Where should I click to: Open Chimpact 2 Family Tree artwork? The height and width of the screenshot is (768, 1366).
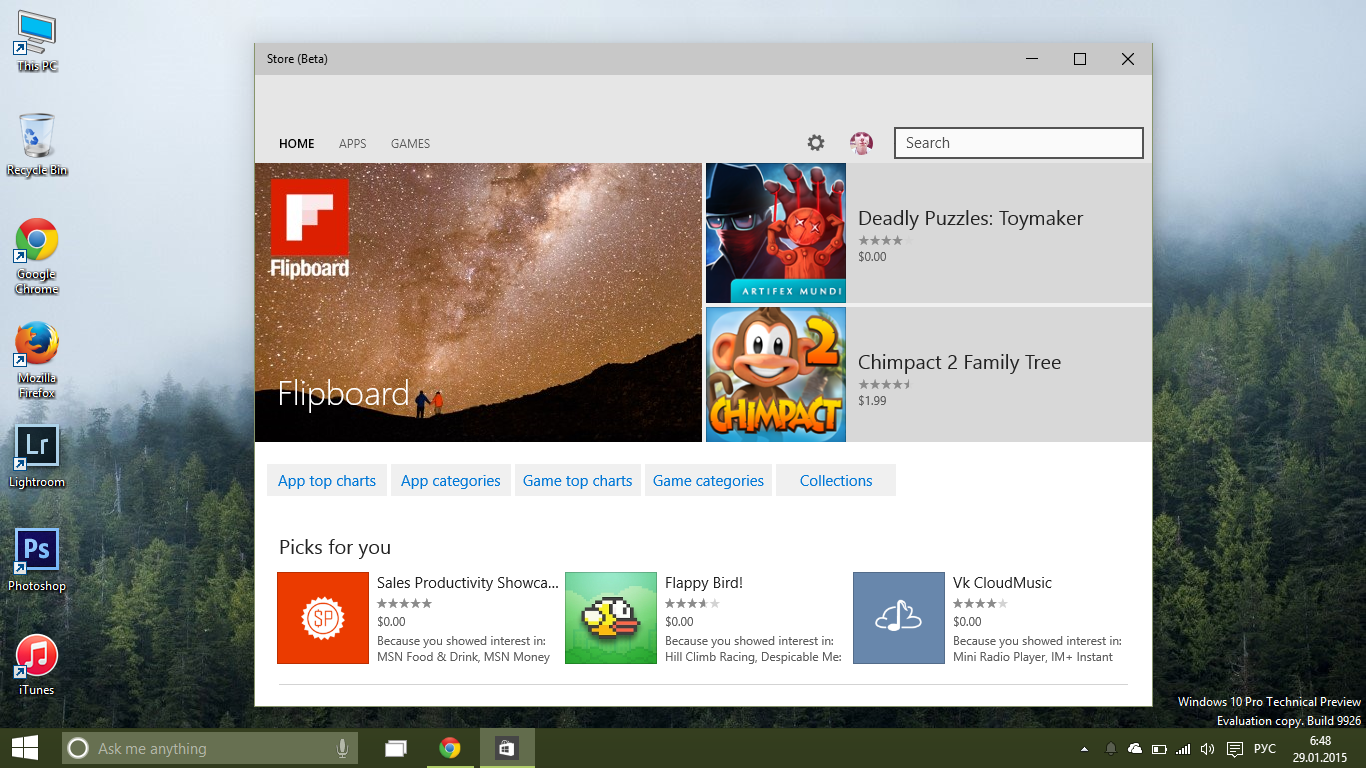tap(776, 374)
